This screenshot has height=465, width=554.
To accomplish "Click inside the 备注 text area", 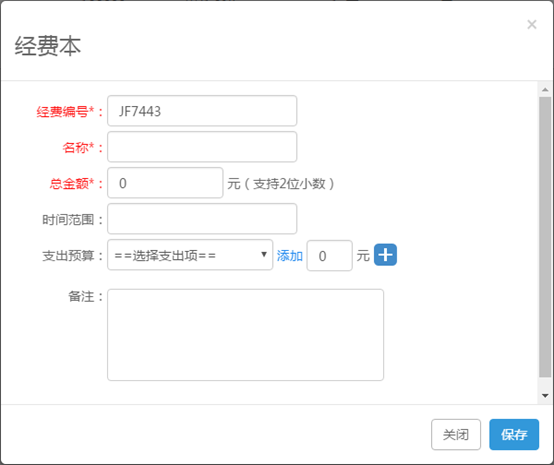I will tap(245, 335).
